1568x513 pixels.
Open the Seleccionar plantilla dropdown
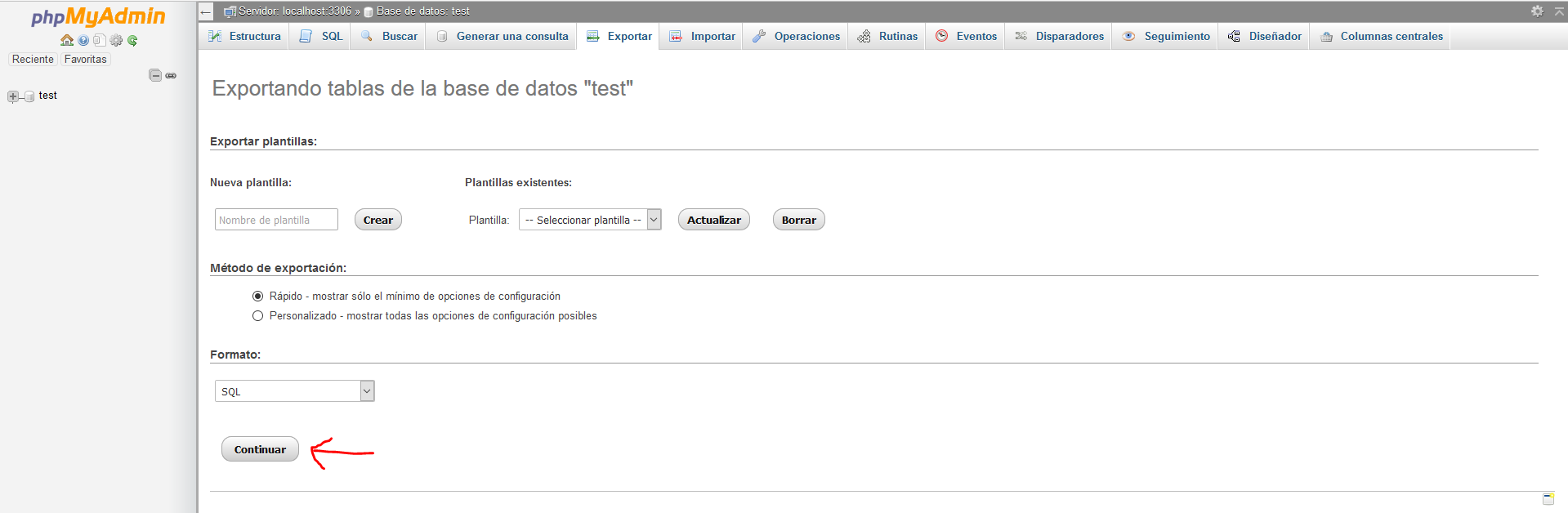(590, 220)
